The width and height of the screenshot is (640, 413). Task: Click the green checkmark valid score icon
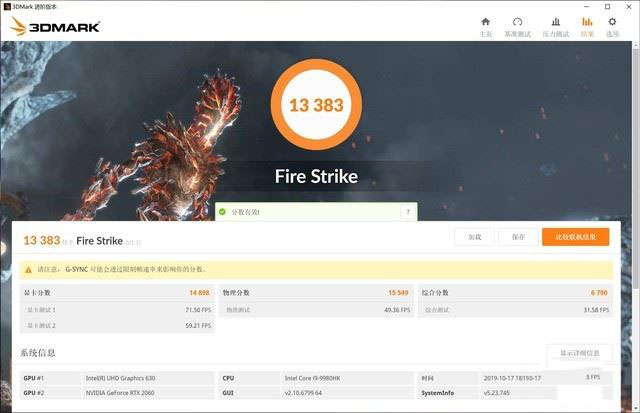[x=222, y=212]
